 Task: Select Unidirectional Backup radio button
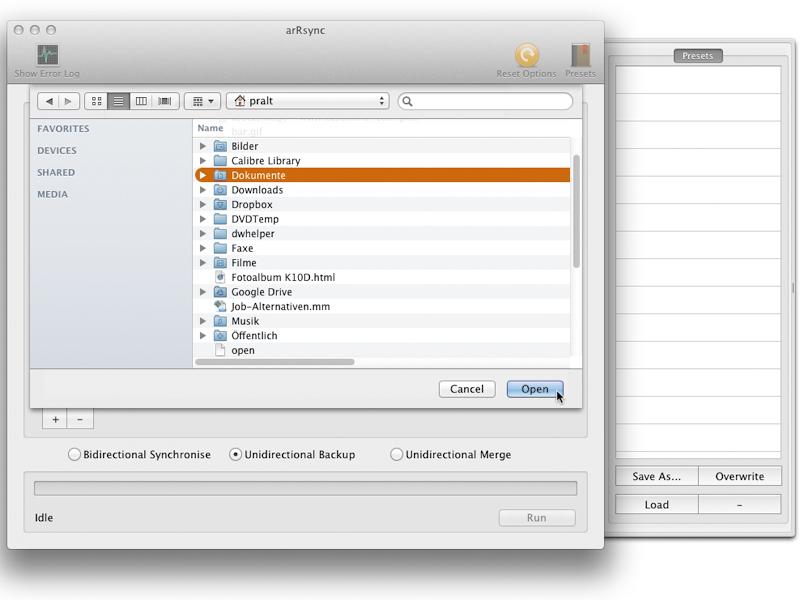[x=235, y=454]
